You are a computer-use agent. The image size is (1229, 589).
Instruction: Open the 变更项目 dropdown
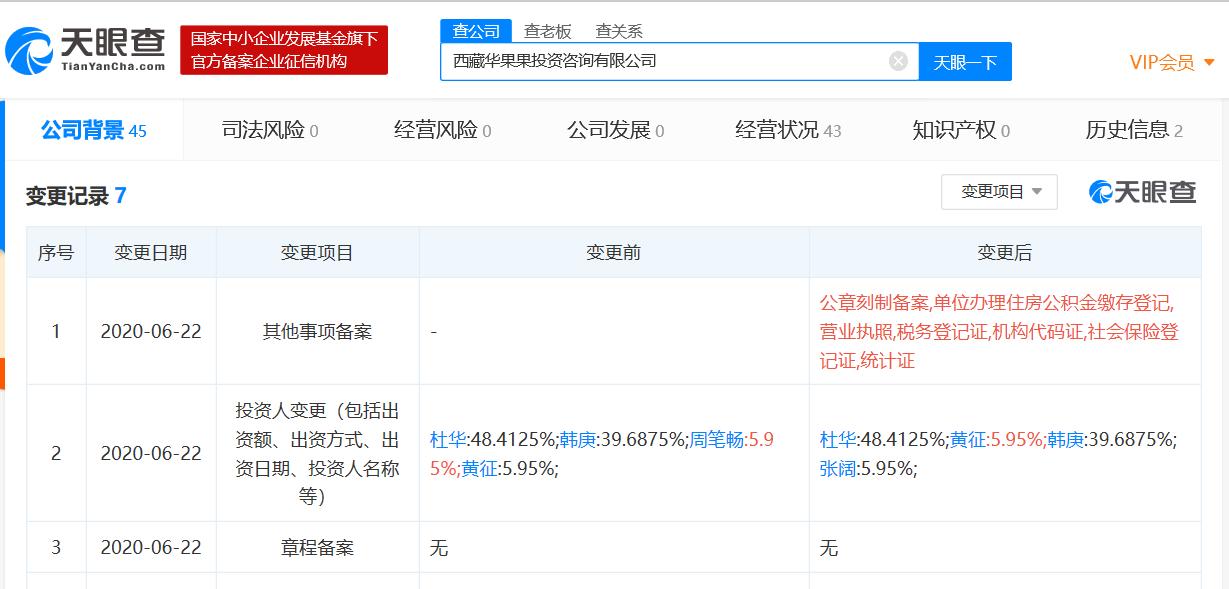pyautogui.click(x=999, y=192)
